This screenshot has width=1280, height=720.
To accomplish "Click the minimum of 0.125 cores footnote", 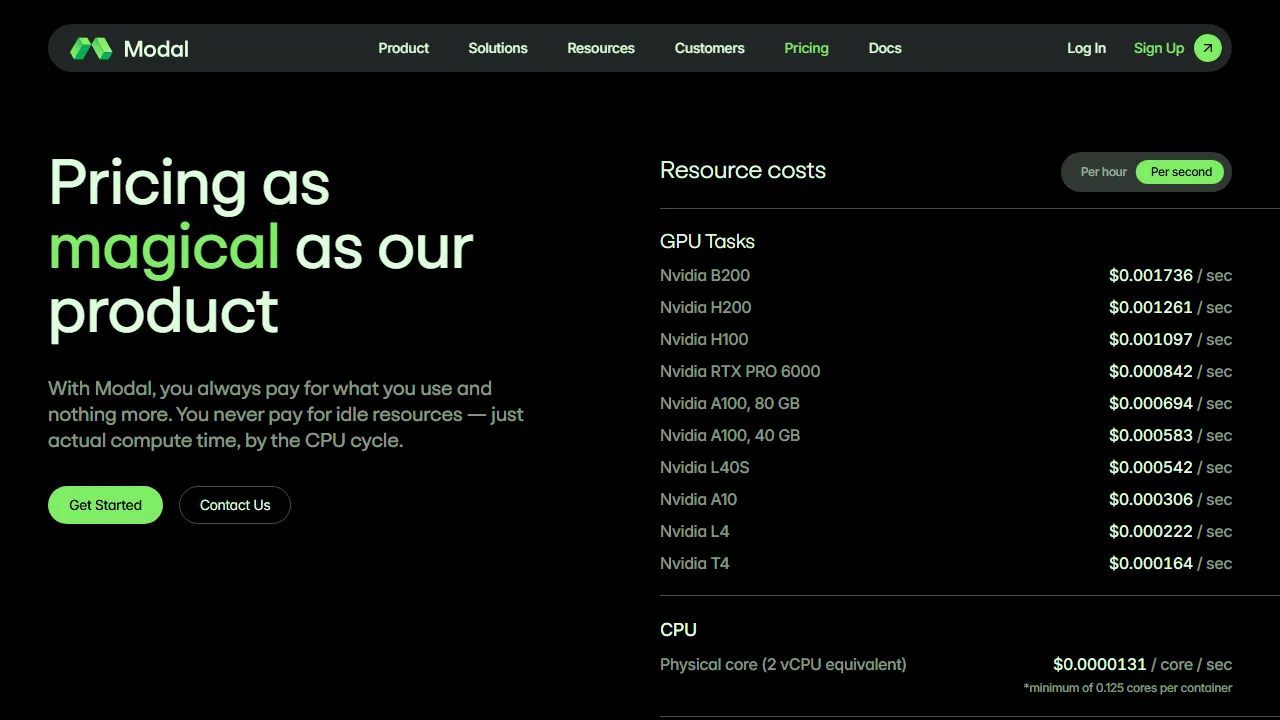I will (x=1128, y=688).
